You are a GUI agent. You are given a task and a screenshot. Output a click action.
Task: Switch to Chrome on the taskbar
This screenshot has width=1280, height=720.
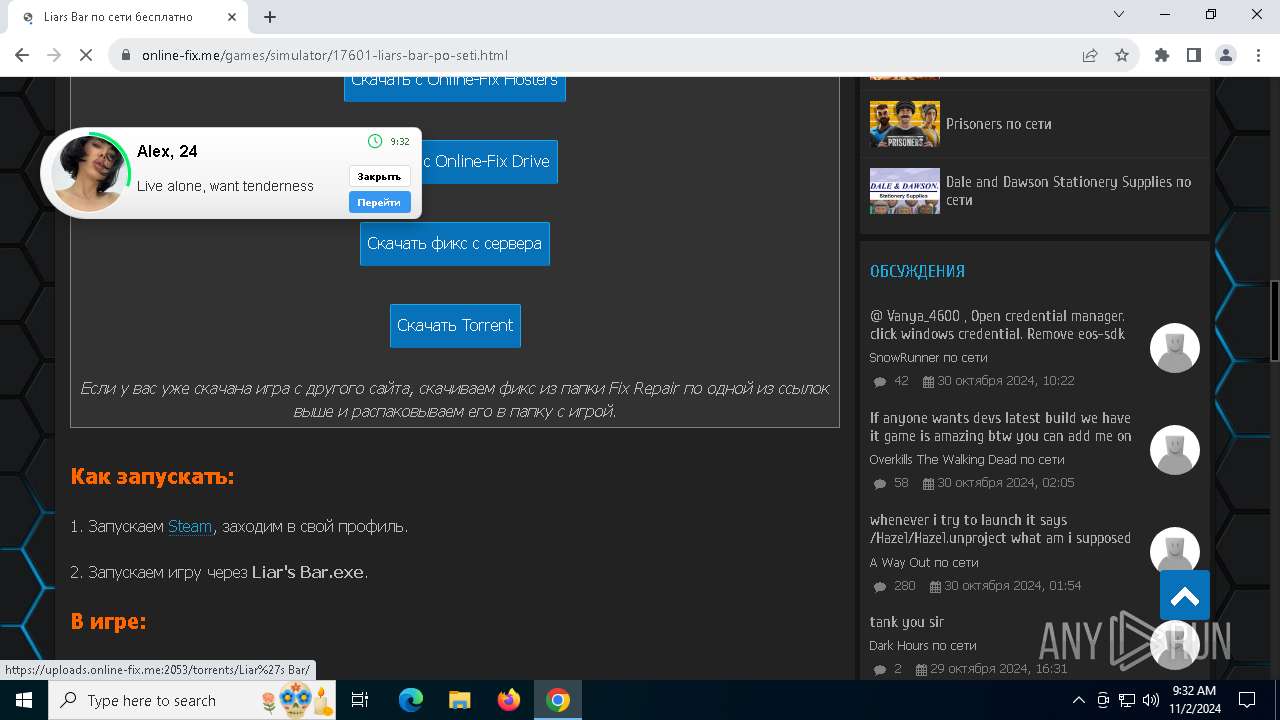click(x=558, y=700)
